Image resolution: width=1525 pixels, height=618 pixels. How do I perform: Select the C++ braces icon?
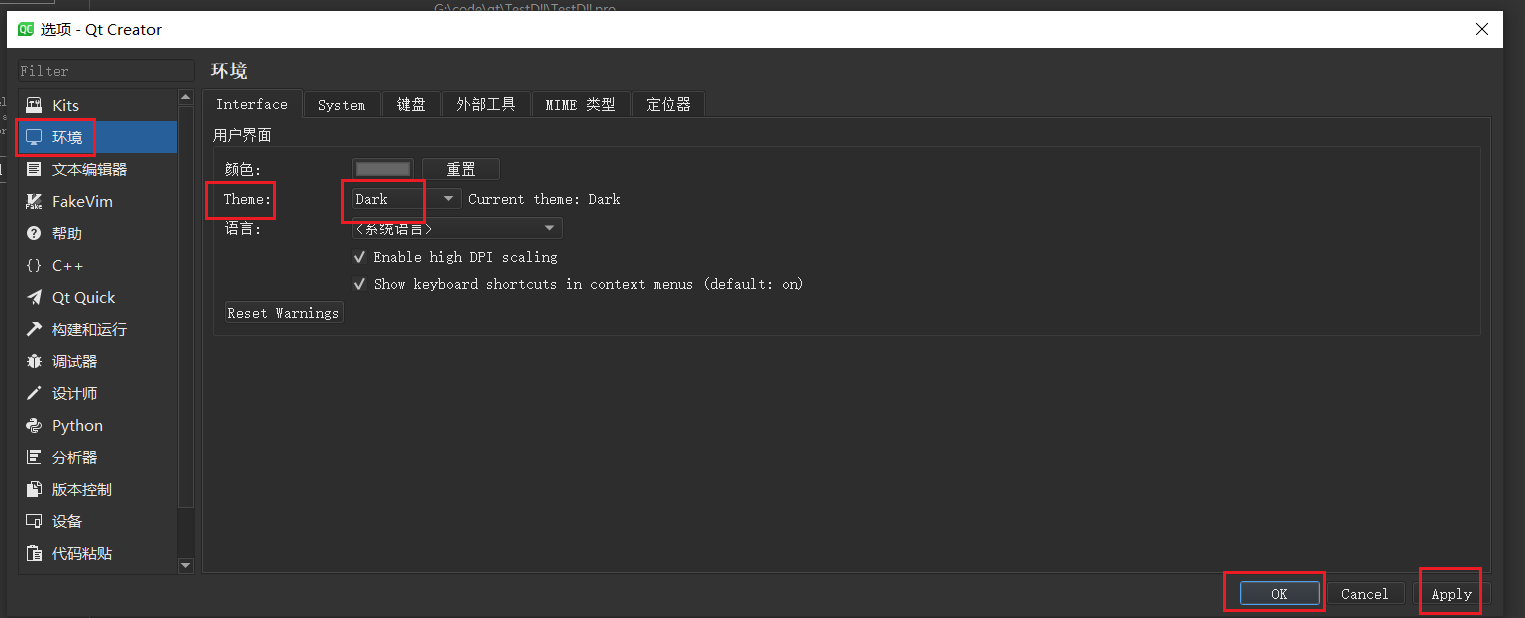[34, 265]
